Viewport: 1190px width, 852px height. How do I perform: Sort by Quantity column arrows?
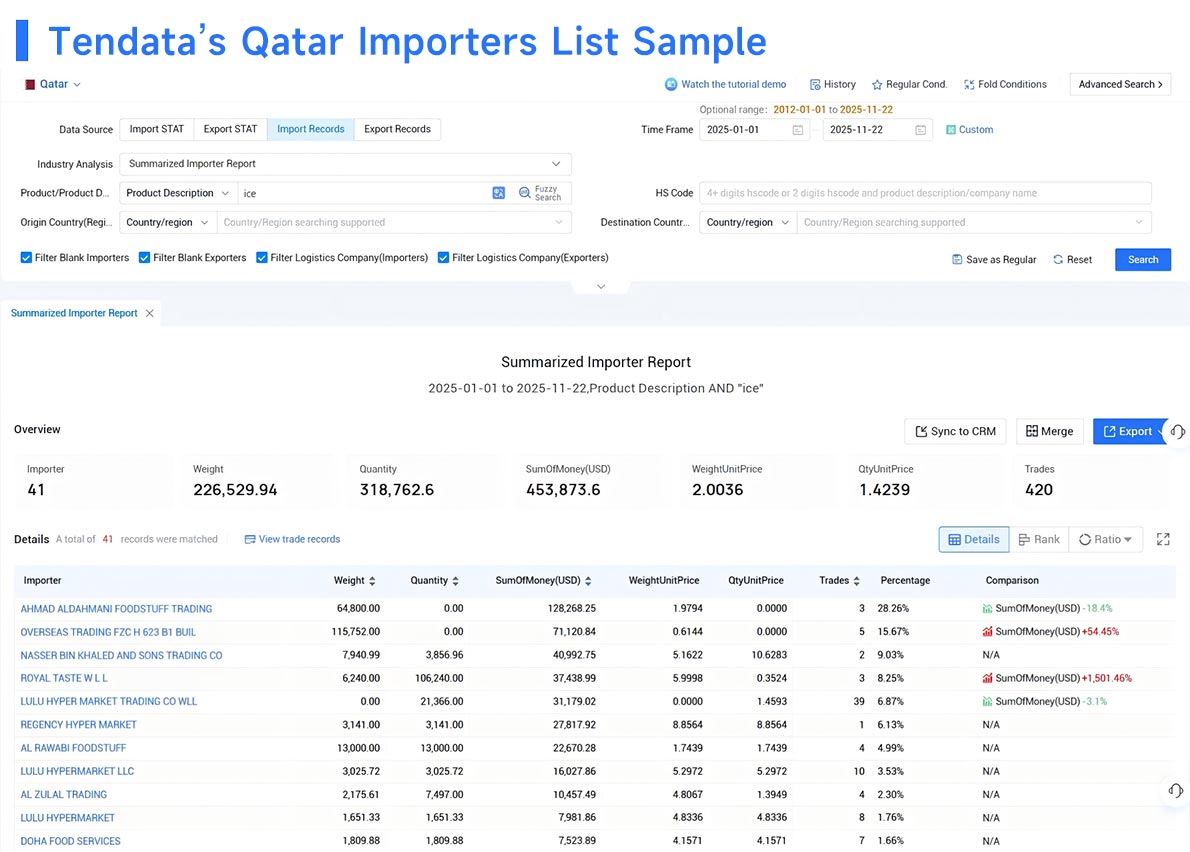[455, 580]
